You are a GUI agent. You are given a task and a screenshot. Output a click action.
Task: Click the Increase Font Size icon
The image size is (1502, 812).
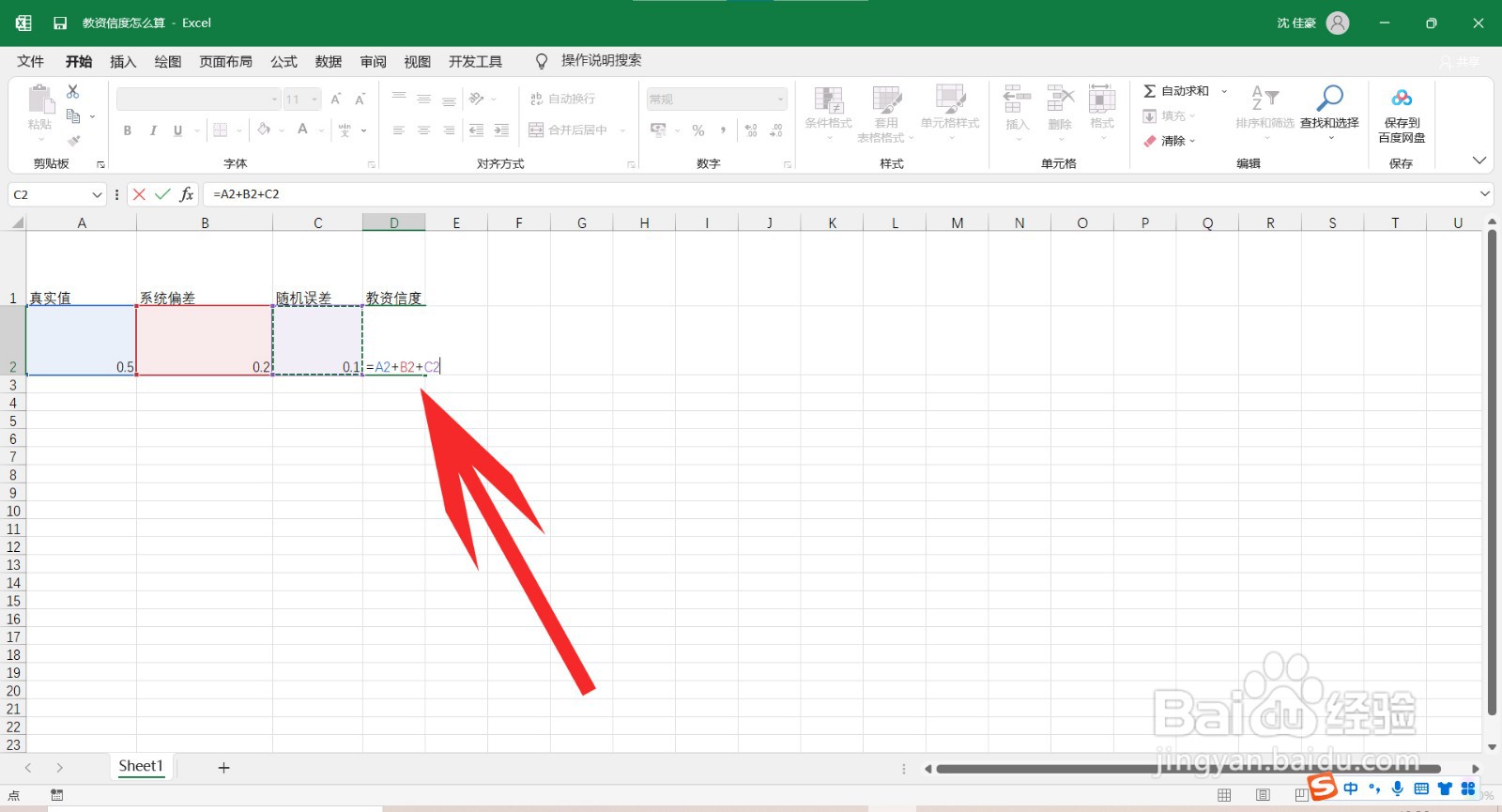point(336,99)
